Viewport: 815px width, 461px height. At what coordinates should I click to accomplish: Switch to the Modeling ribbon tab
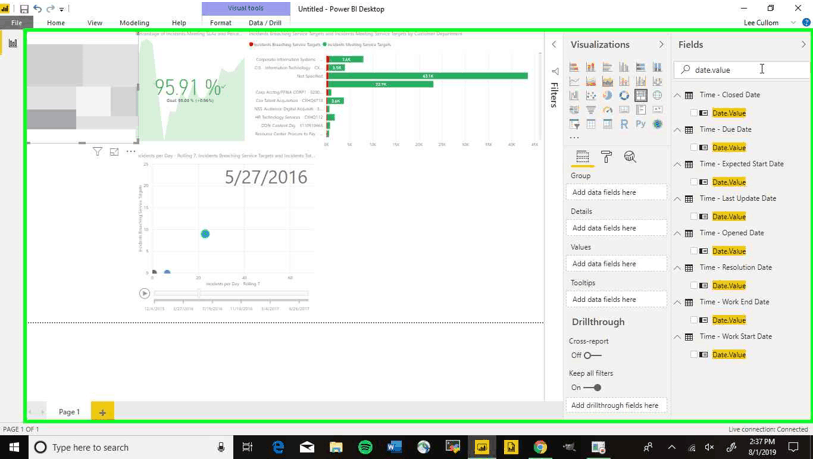[x=134, y=23]
